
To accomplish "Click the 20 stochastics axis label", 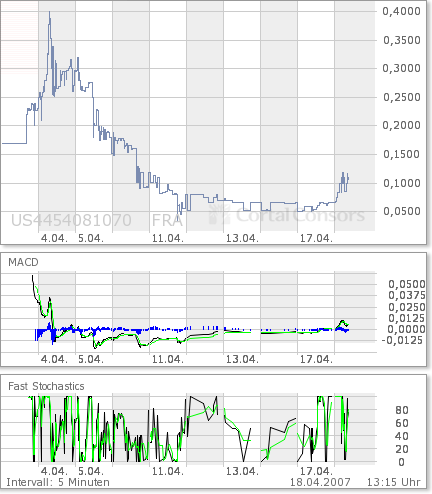I will tap(402, 449).
